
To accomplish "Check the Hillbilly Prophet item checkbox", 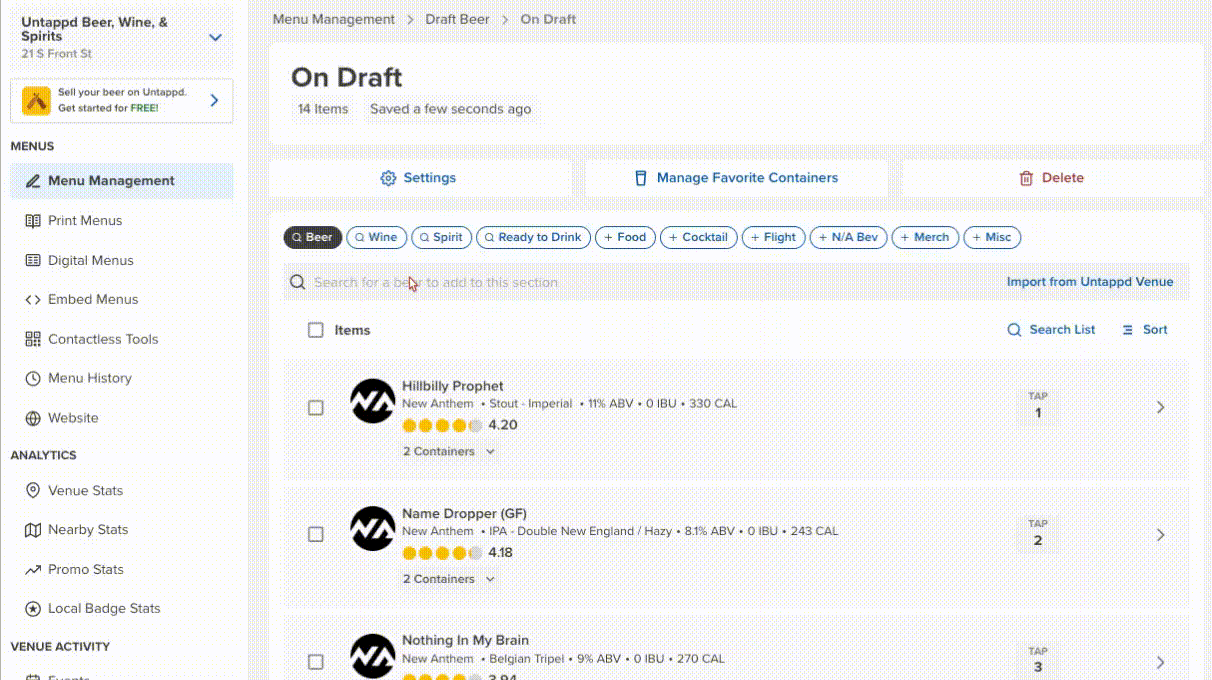I will click(316, 407).
